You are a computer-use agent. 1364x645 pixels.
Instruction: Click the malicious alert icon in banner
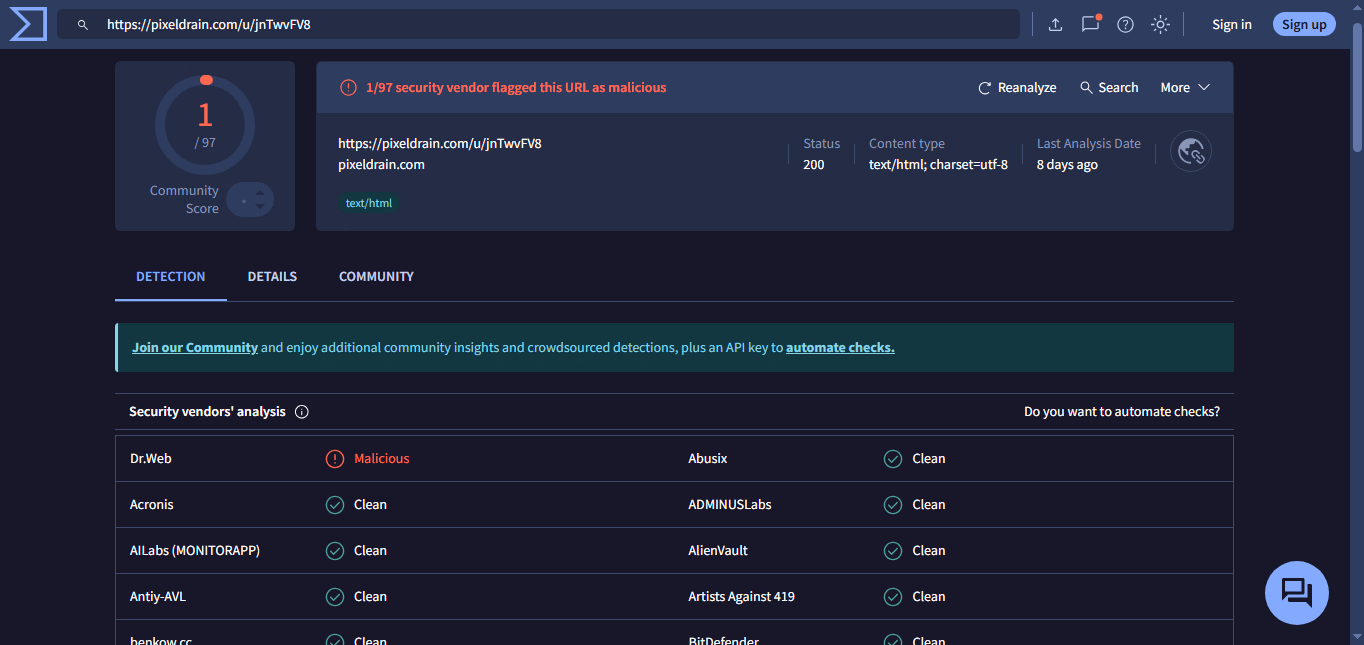click(x=348, y=88)
